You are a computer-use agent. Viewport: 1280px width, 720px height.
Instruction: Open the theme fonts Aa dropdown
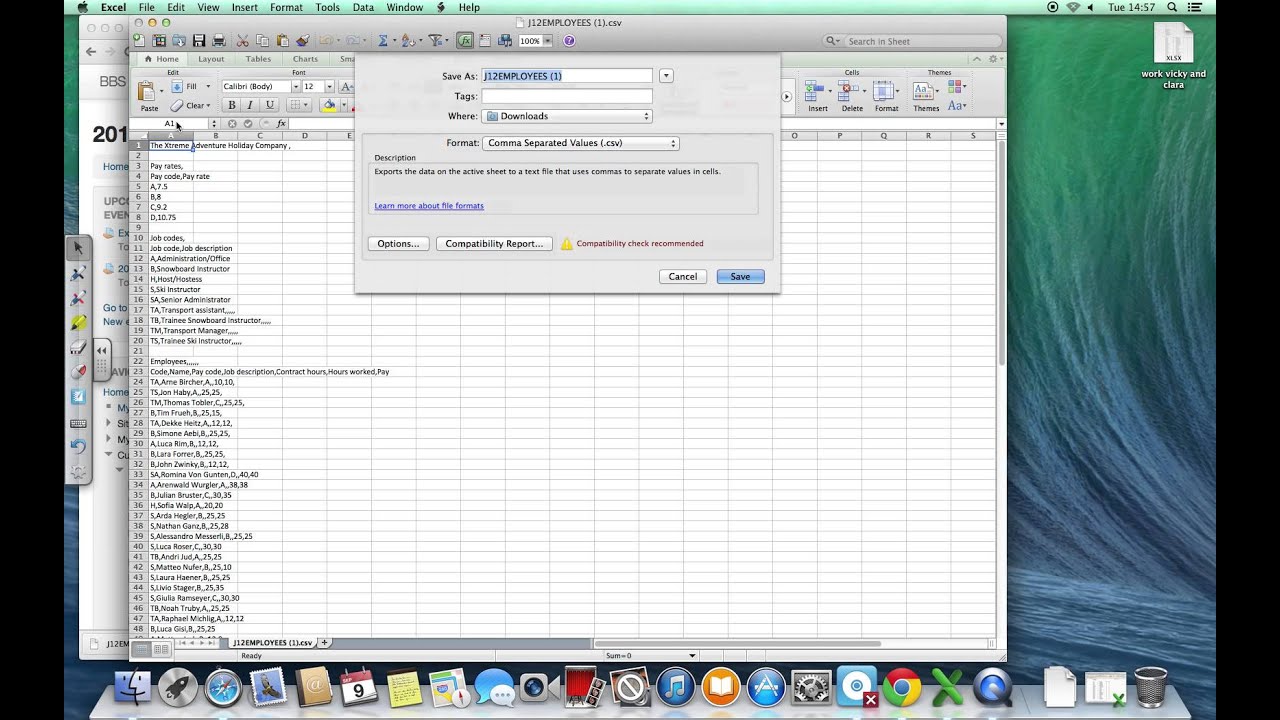[x=955, y=105]
